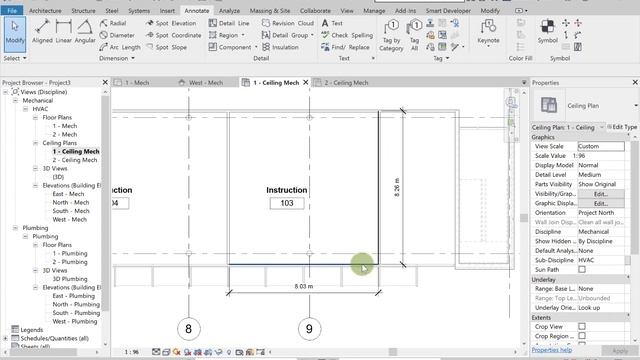Screen dimensions: 640x360
Task: Start the Region tool
Action: [x=226, y=35]
